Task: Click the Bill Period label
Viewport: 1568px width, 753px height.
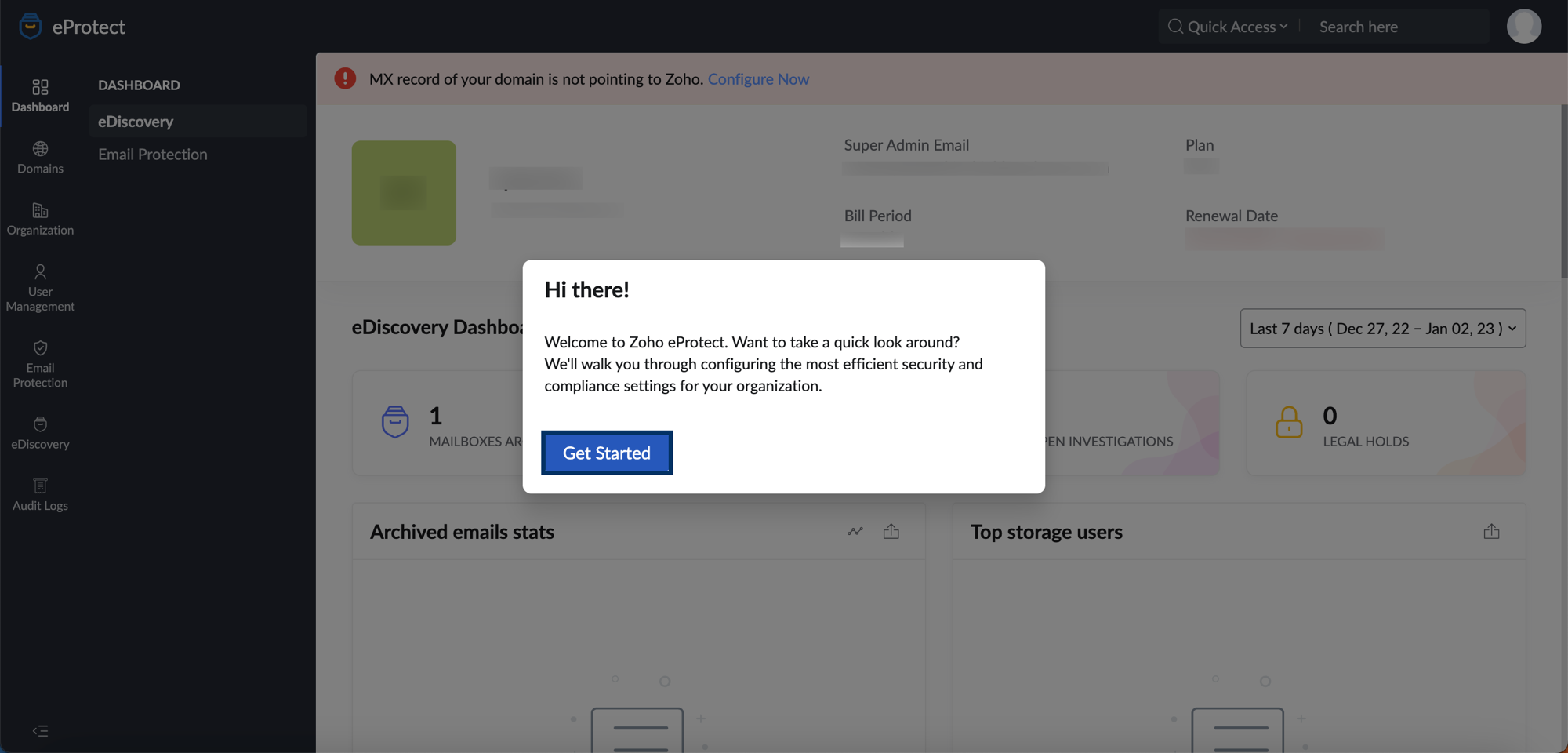Action: click(x=877, y=216)
